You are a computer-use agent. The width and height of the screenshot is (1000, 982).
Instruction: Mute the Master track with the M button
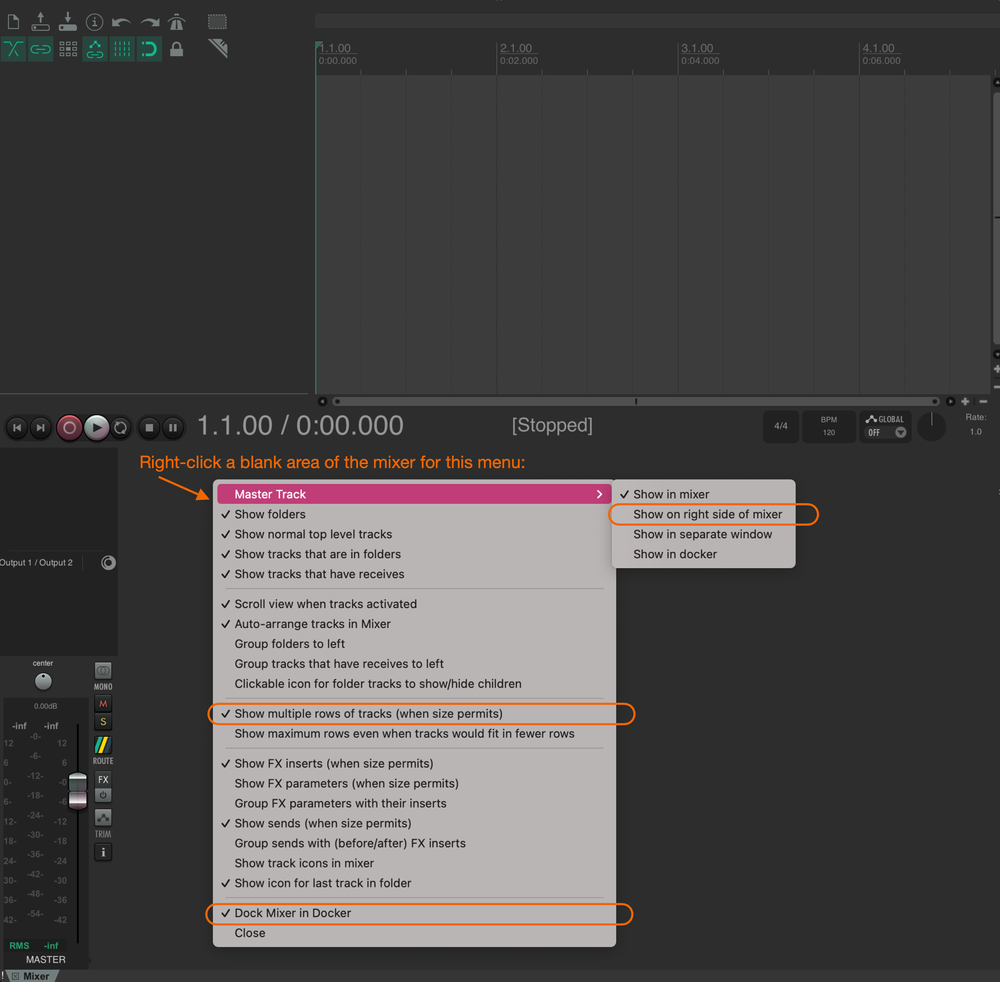(x=102, y=703)
